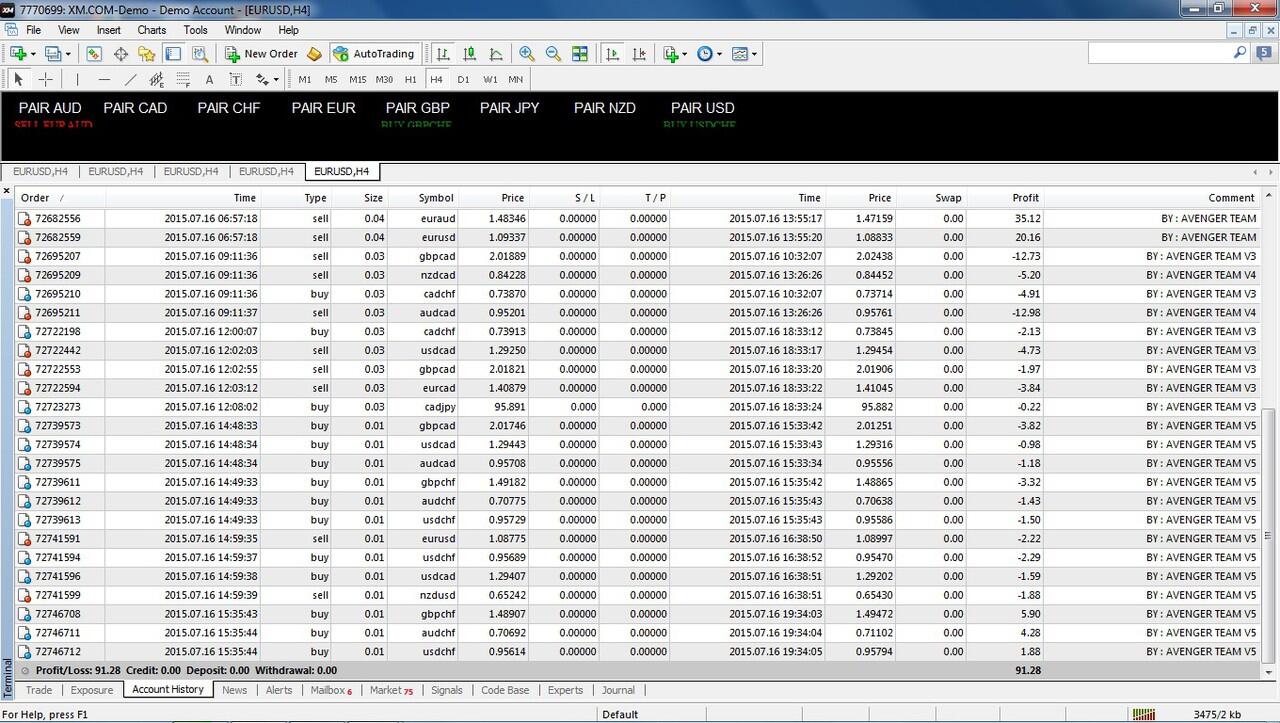Switch to candlestick chart mode
Viewport: 1280px width, 723px height.
(469, 54)
